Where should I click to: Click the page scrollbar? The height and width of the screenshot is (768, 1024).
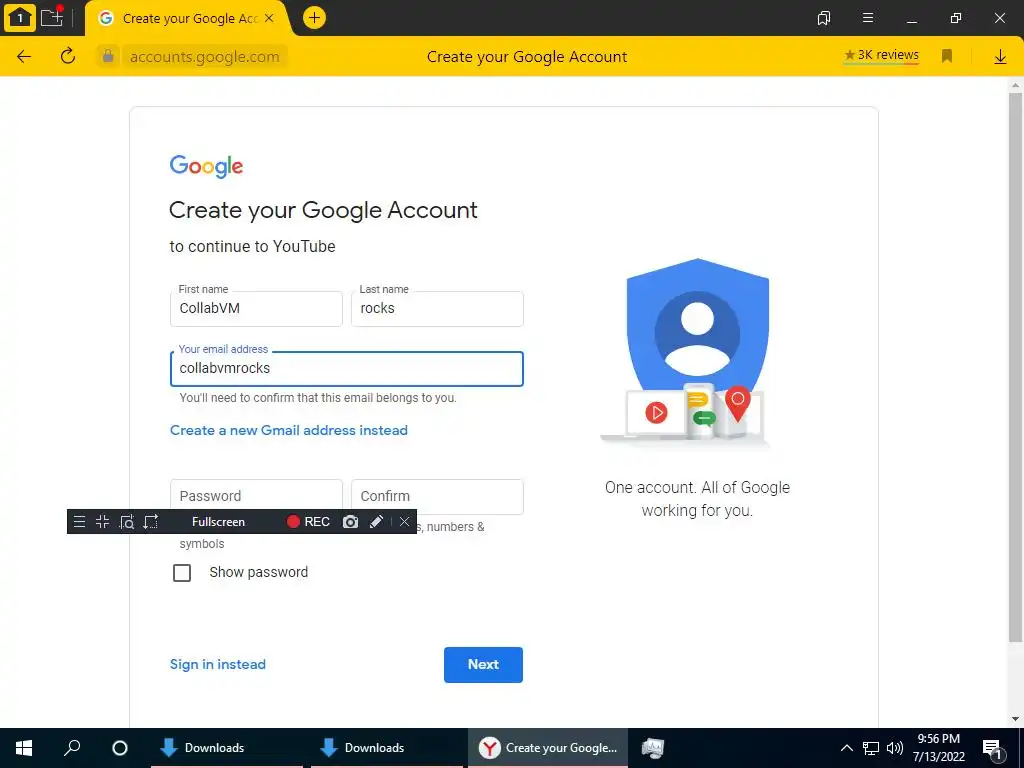point(1016,367)
